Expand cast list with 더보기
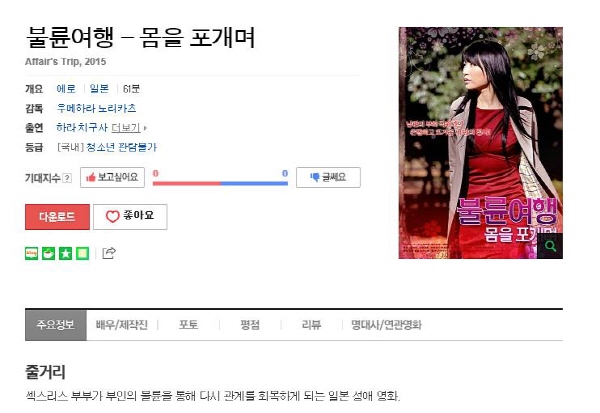Image resolution: width=600 pixels, height=413 pixels. tap(126, 128)
